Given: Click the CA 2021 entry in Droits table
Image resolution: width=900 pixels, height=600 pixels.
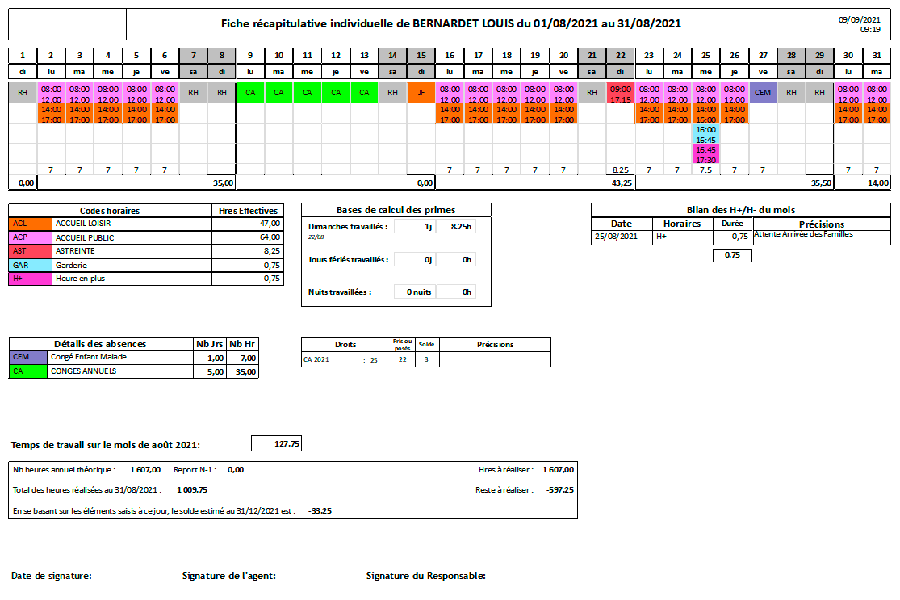Looking at the screenshot, I should click(x=317, y=360).
